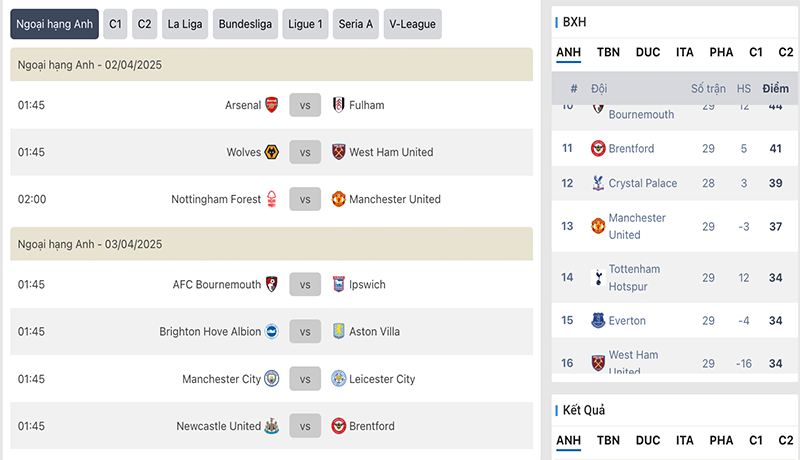Select TBN tab in BXH standings
The height and width of the screenshot is (460, 800).
pos(608,53)
